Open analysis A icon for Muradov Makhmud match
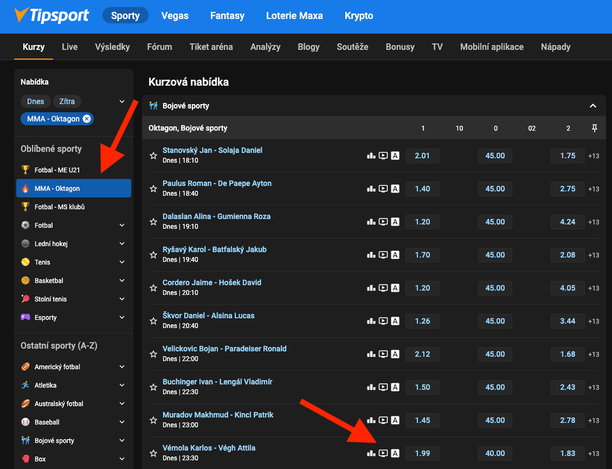612x469 pixels. coord(395,420)
